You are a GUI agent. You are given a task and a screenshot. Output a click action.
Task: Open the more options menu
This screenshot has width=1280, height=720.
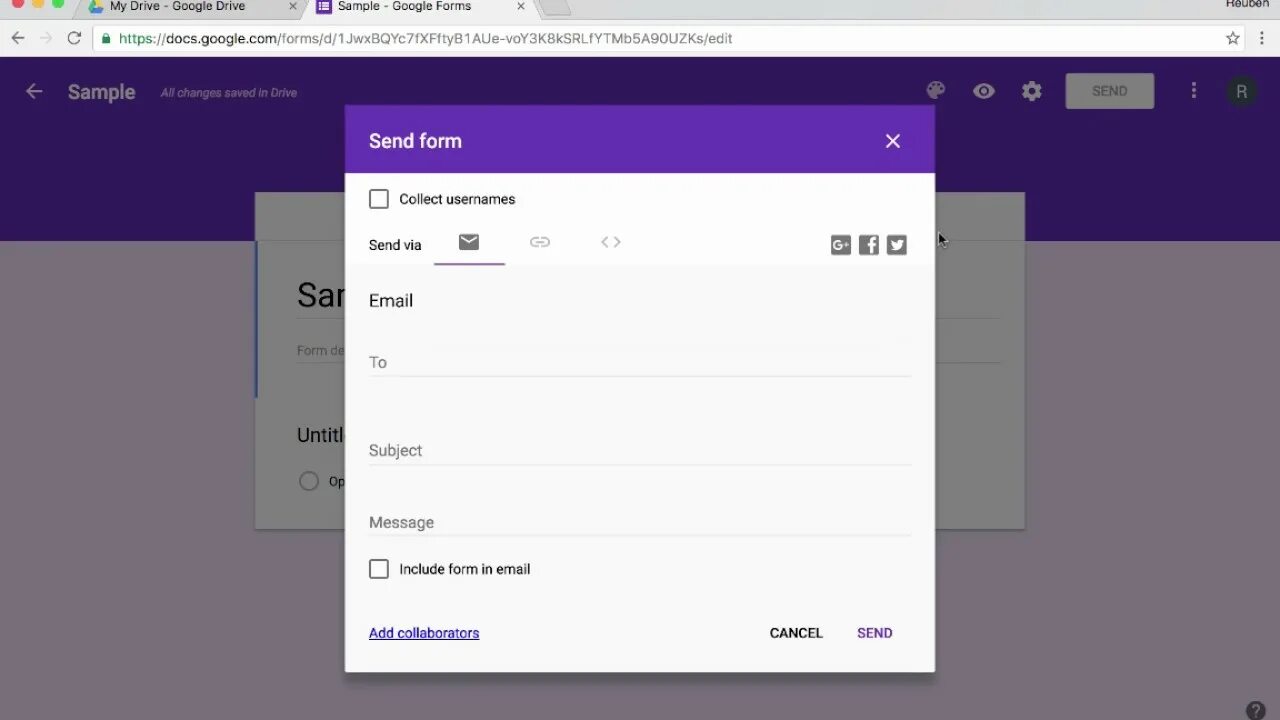[x=1193, y=91]
